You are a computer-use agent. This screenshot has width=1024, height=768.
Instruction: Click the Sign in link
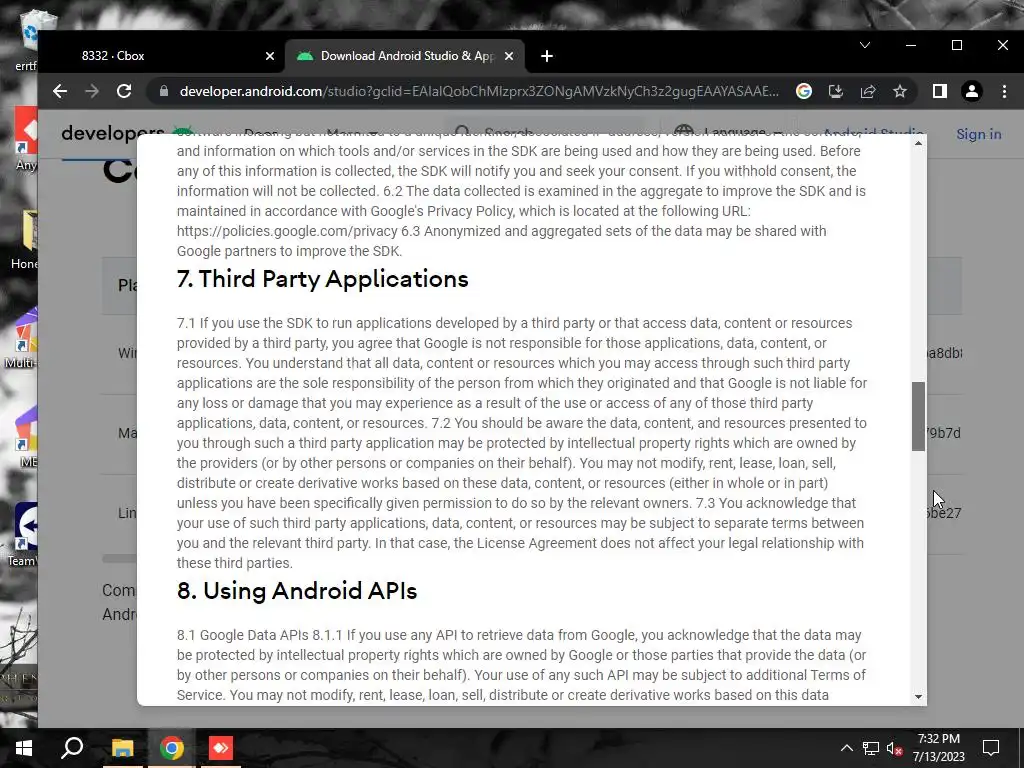point(978,134)
